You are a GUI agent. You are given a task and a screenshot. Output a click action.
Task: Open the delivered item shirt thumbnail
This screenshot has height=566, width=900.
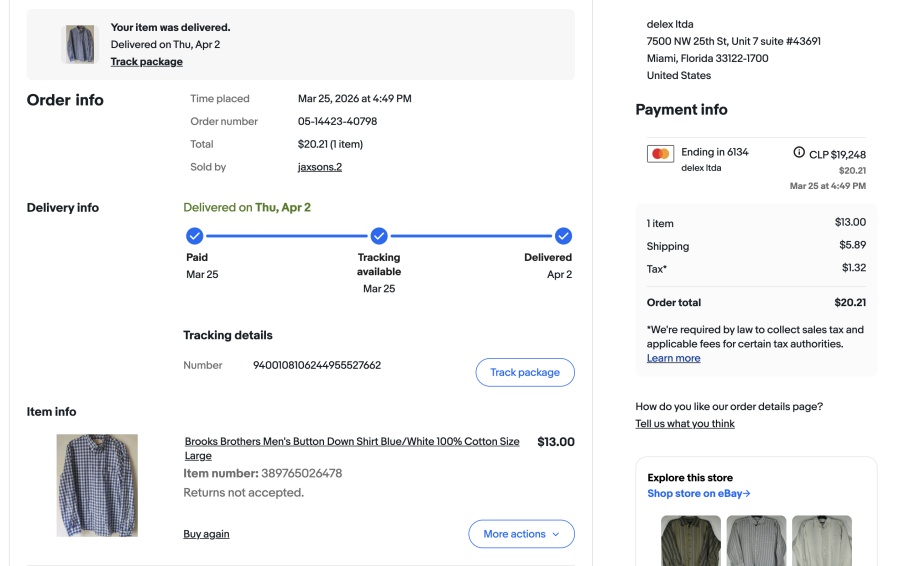tap(80, 44)
